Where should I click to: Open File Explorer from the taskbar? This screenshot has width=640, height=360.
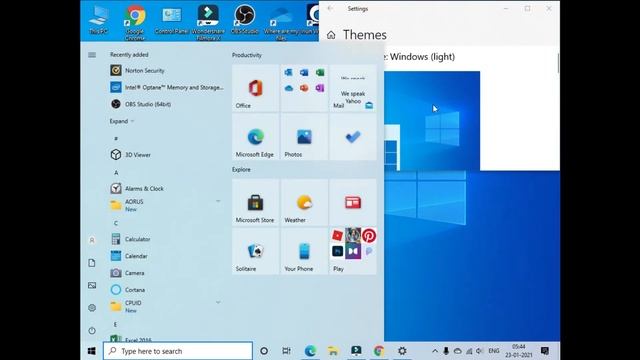[333, 351]
